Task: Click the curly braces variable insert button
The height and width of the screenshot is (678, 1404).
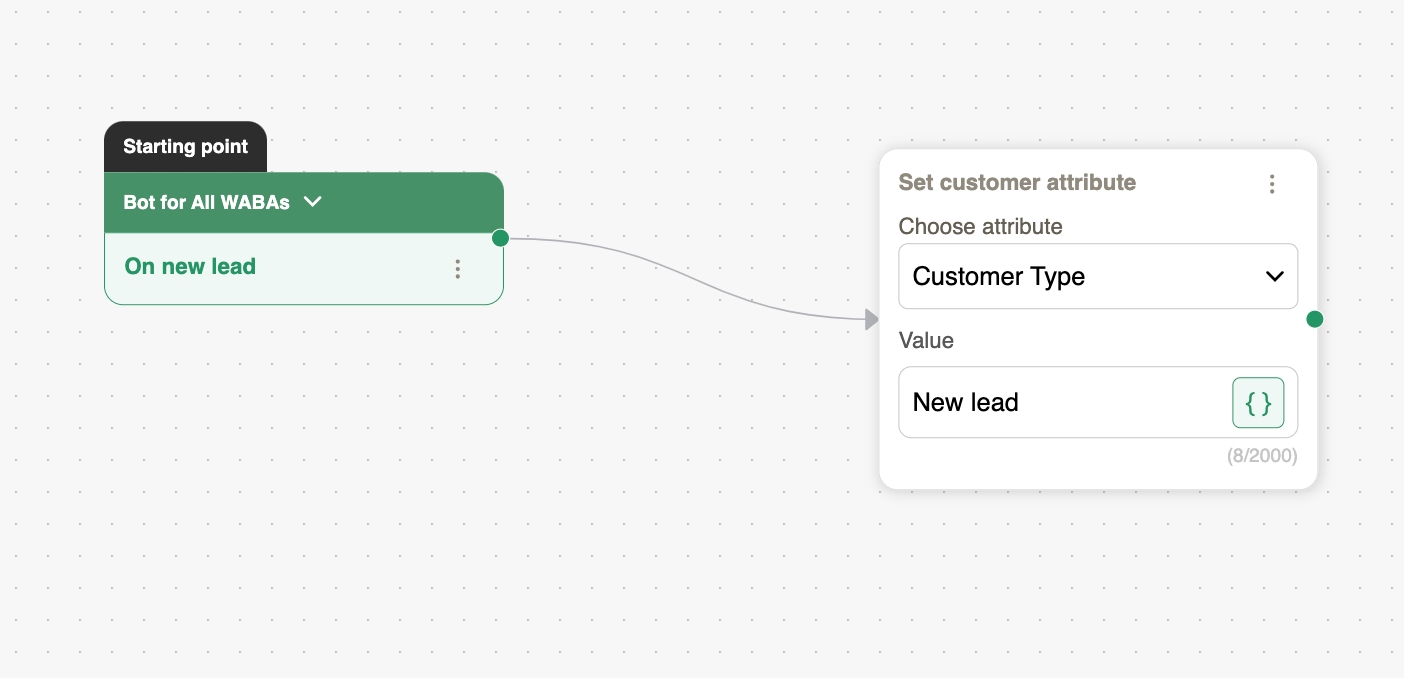Action: pyautogui.click(x=1258, y=403)
